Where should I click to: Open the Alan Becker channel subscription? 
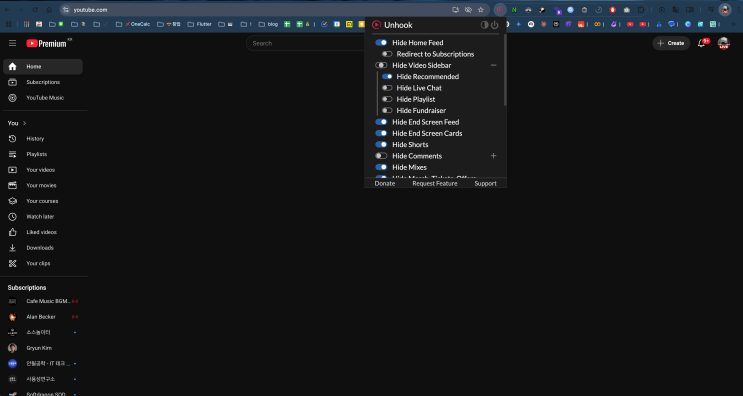point(43,317)
